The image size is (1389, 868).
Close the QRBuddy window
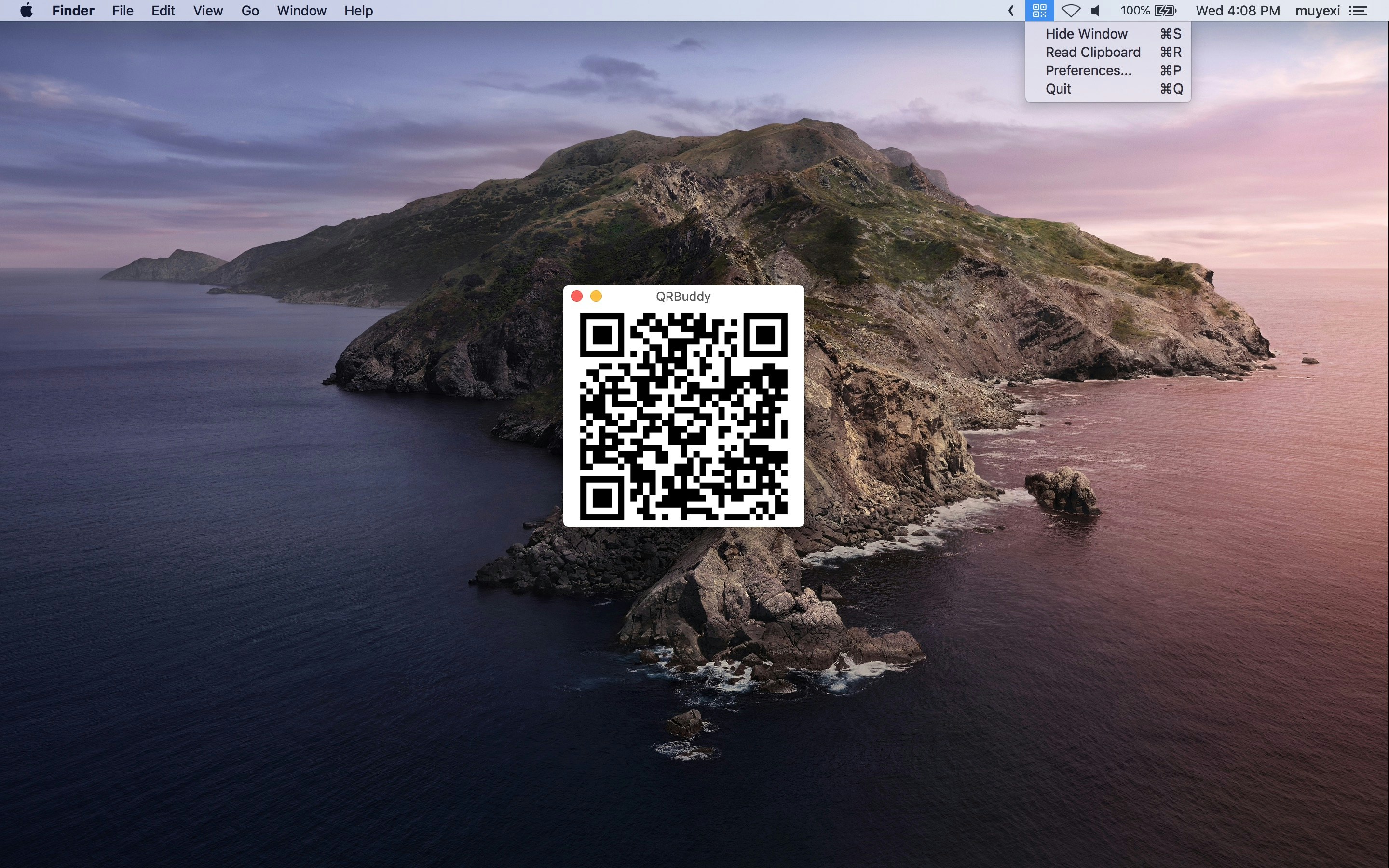click(x=577, y=296)
